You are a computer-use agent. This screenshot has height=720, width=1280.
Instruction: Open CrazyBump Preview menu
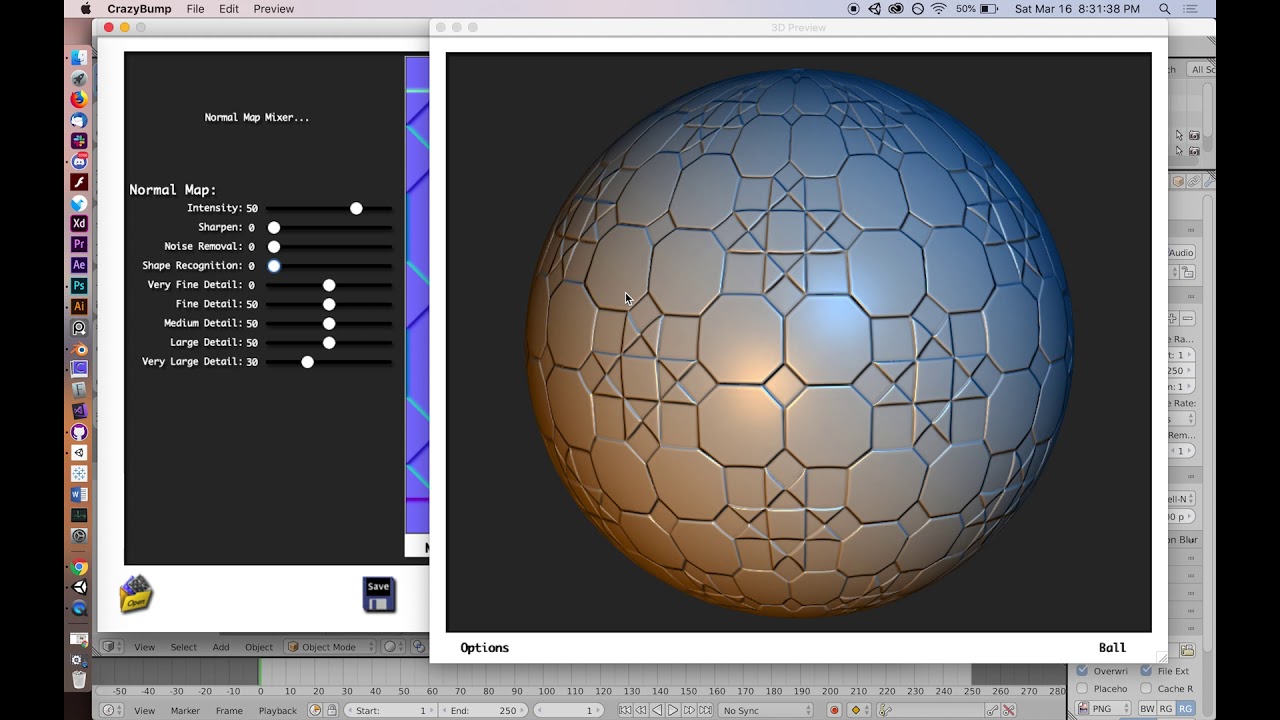point(273,9)
